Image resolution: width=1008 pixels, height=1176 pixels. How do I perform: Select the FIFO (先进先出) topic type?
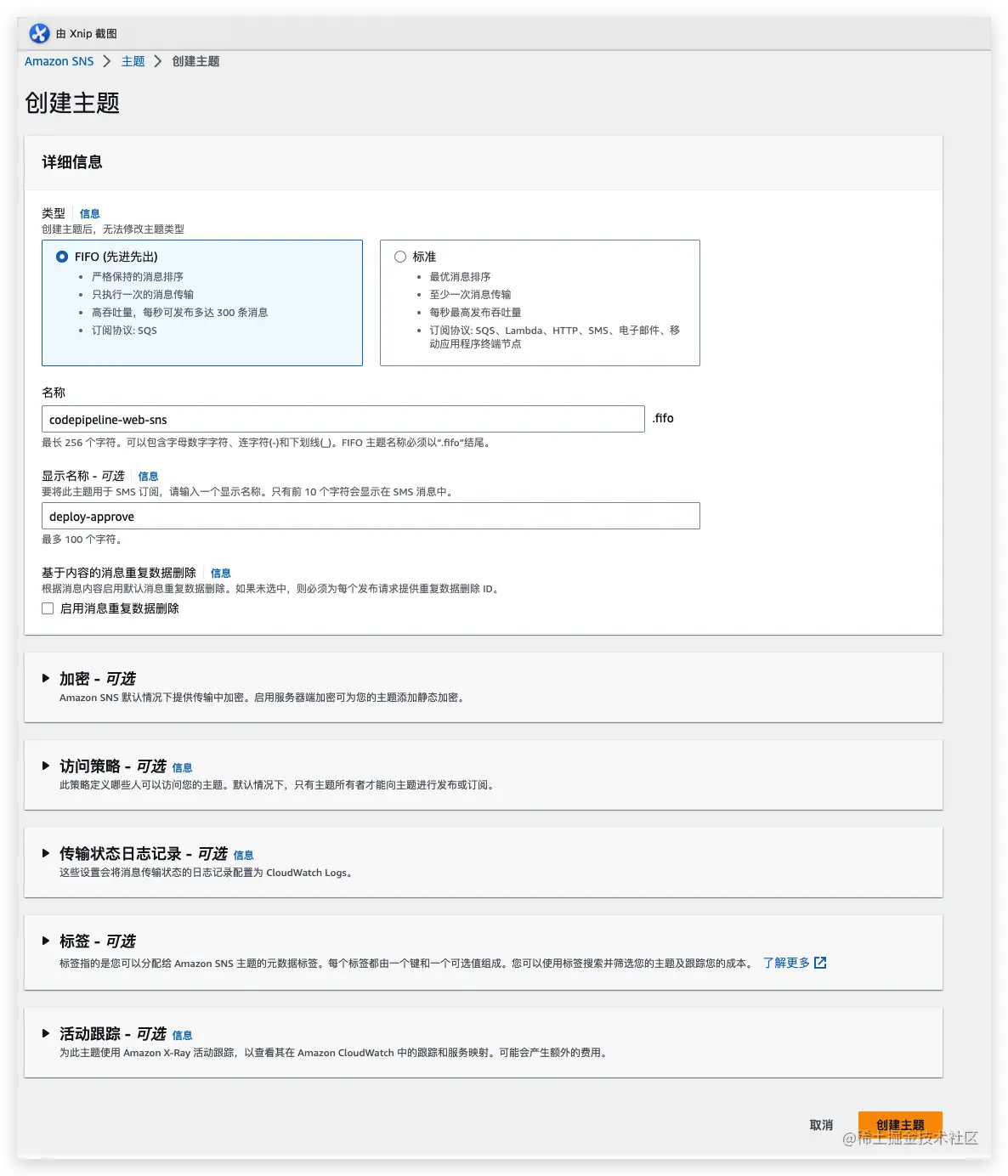62,257
